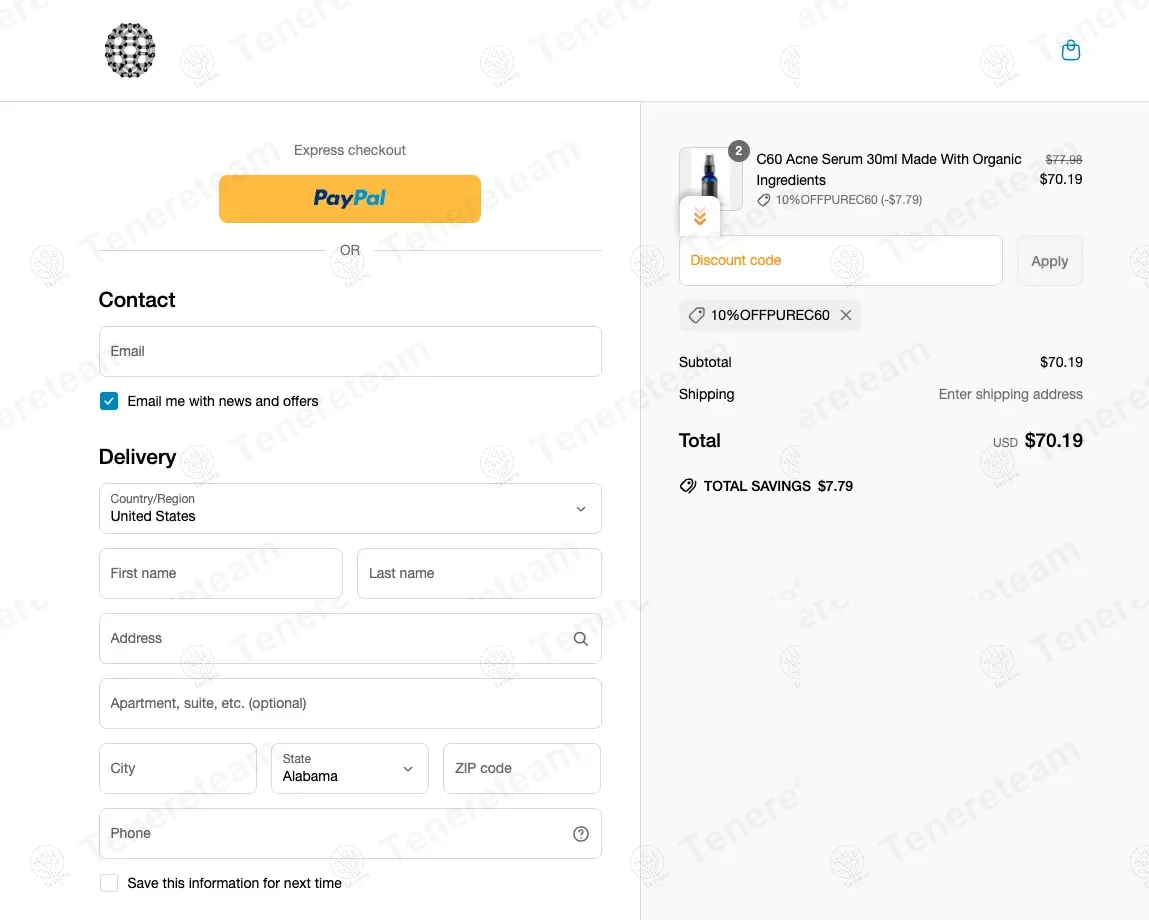
Task: Click the phone field help question icon
Action: [x=580, y=833]
